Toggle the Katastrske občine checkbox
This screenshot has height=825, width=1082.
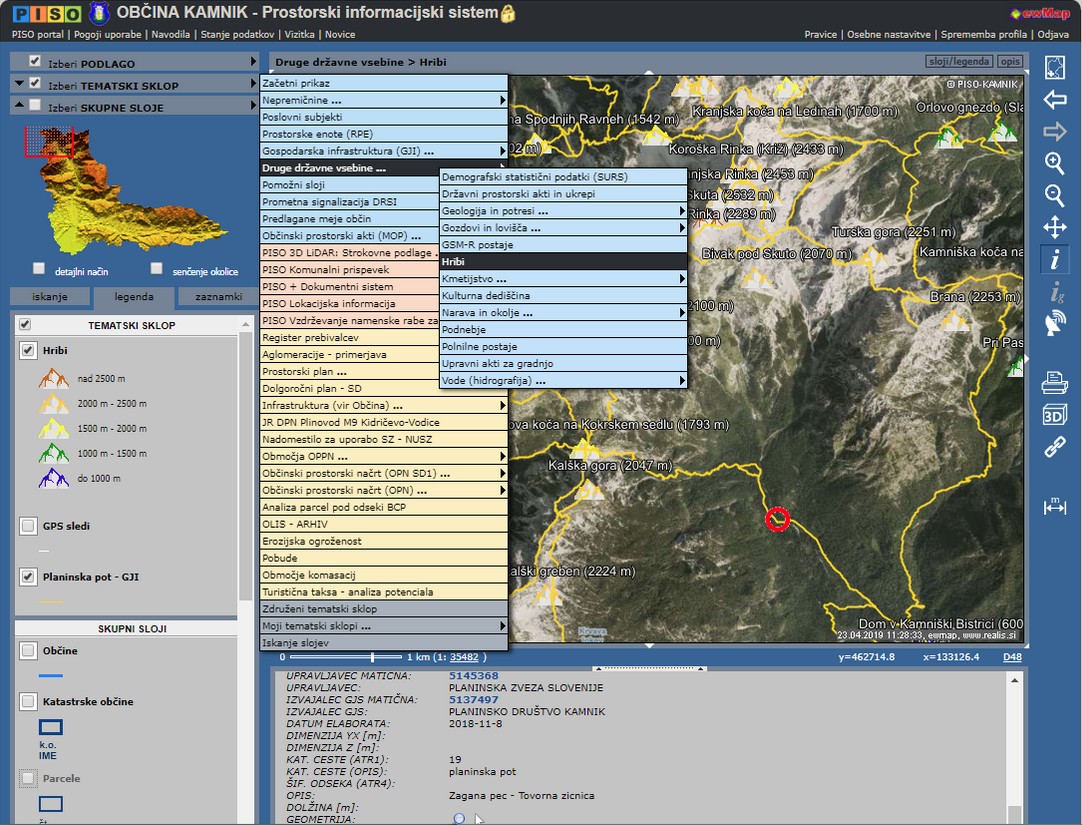[x=28, y=702]
